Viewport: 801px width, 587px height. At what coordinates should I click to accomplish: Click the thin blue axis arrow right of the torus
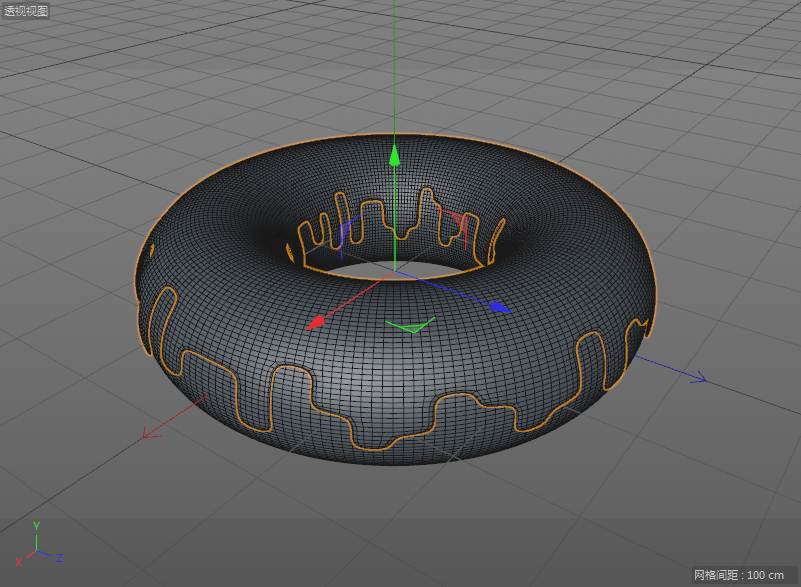pyautogui.click(x=698, y=378)
